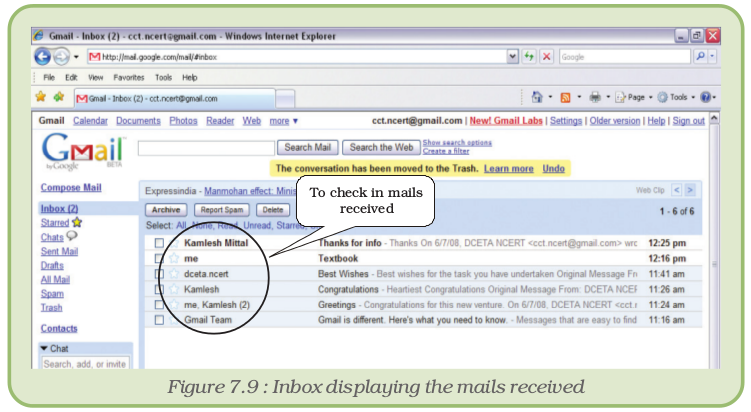This screenshot has height=412, width=751.
Task: Click the Starred folder star icon
Action: 77,222
